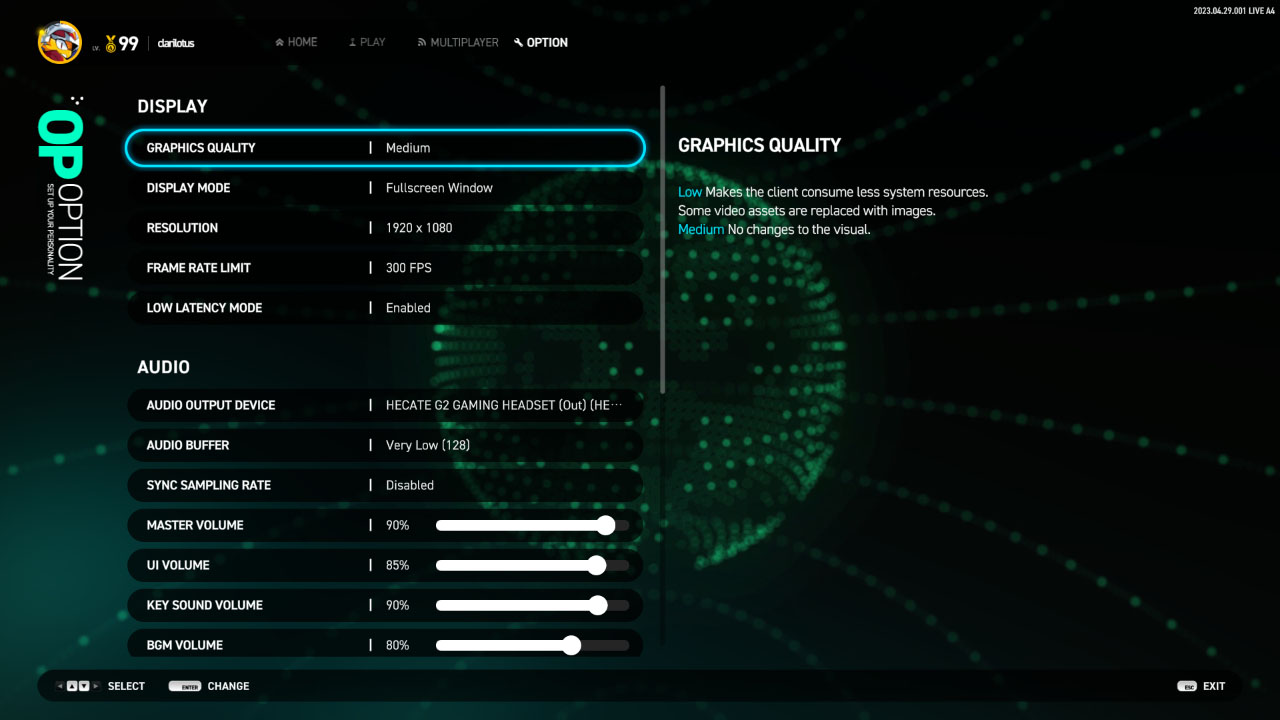This screenshot has height=720, width=1280.
Task: Open the Audio Output Device selector
Action: [385, 405]
